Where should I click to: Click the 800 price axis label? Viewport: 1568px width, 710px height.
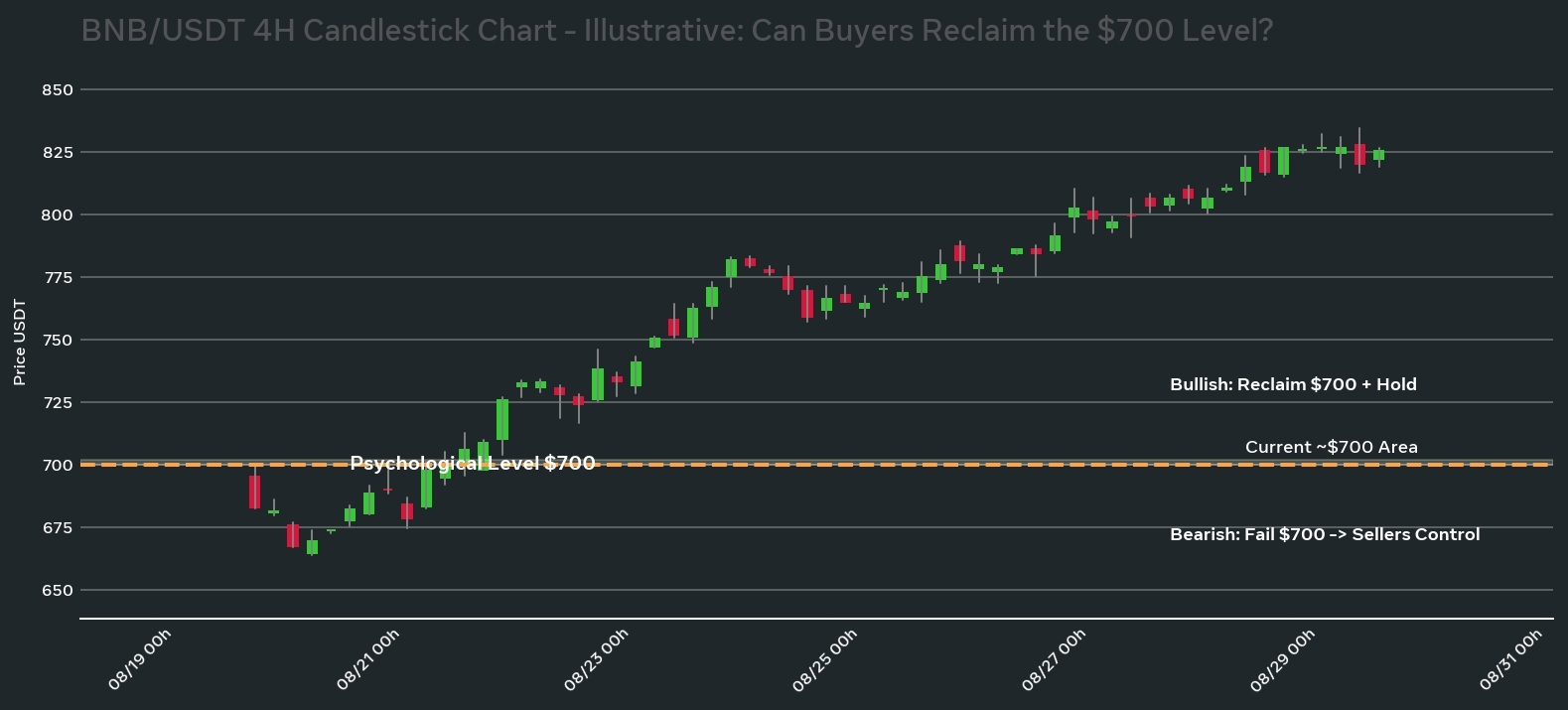pyautogui.click(x=58, y=214)
